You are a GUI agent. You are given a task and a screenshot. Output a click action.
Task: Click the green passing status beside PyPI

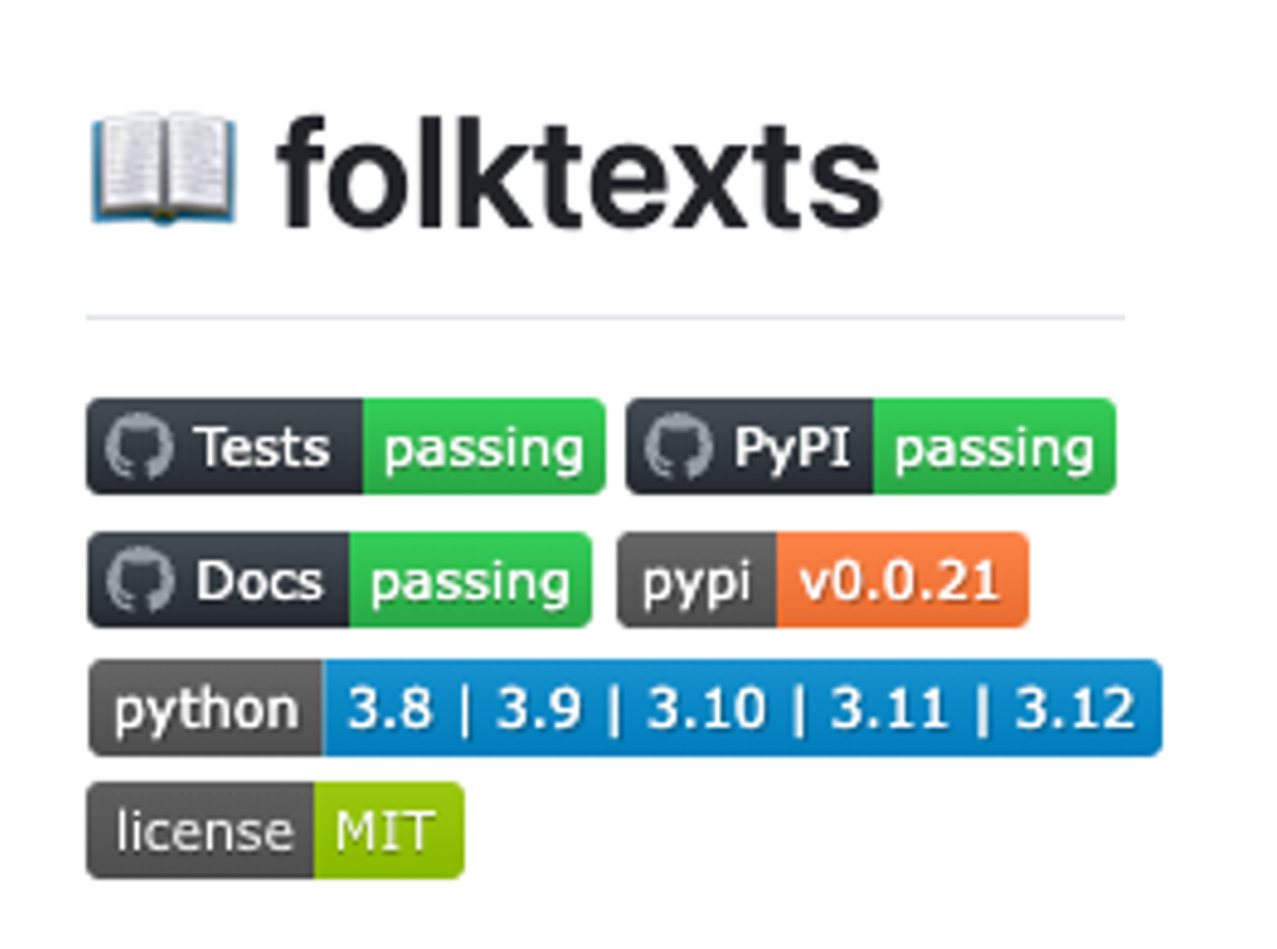pyautogui.click(x=994, y=446)
